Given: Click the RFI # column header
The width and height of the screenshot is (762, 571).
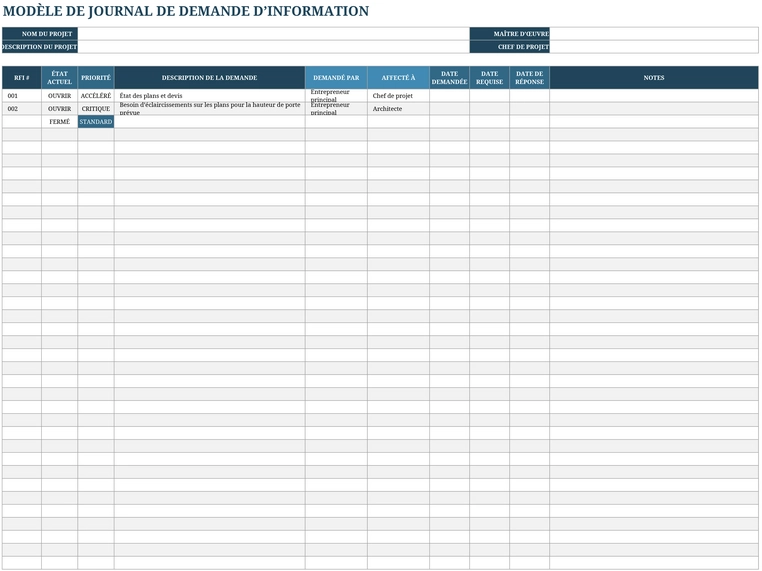Looking at the screenshot, I should [22, 78].
